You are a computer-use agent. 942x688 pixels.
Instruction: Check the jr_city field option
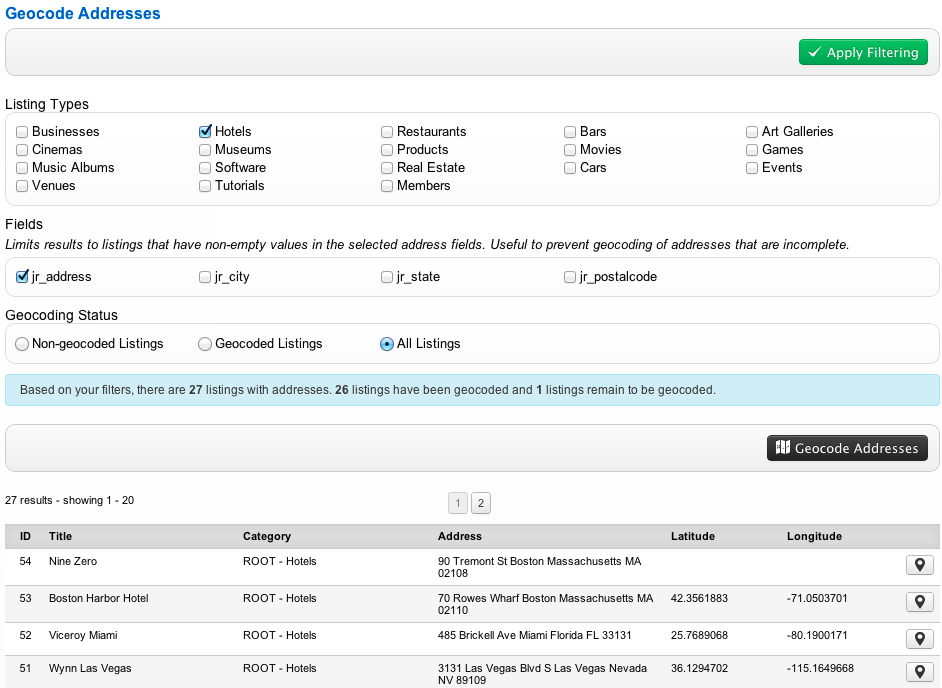coord(205,277)
